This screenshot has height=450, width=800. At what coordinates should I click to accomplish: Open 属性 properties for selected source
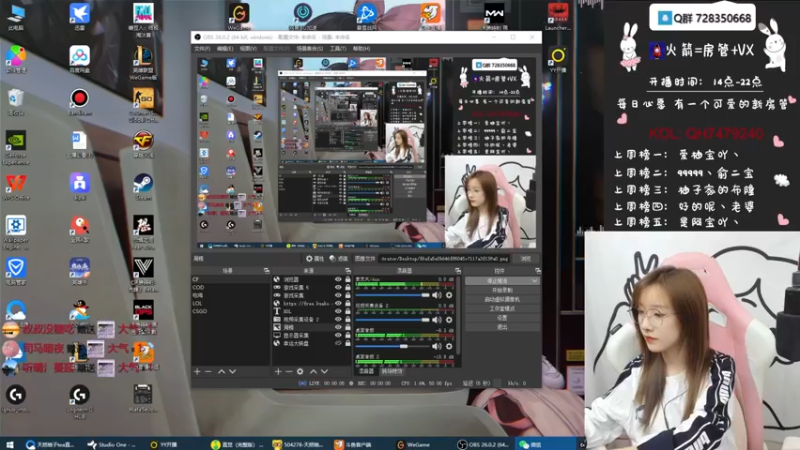[x=315, y=259]
